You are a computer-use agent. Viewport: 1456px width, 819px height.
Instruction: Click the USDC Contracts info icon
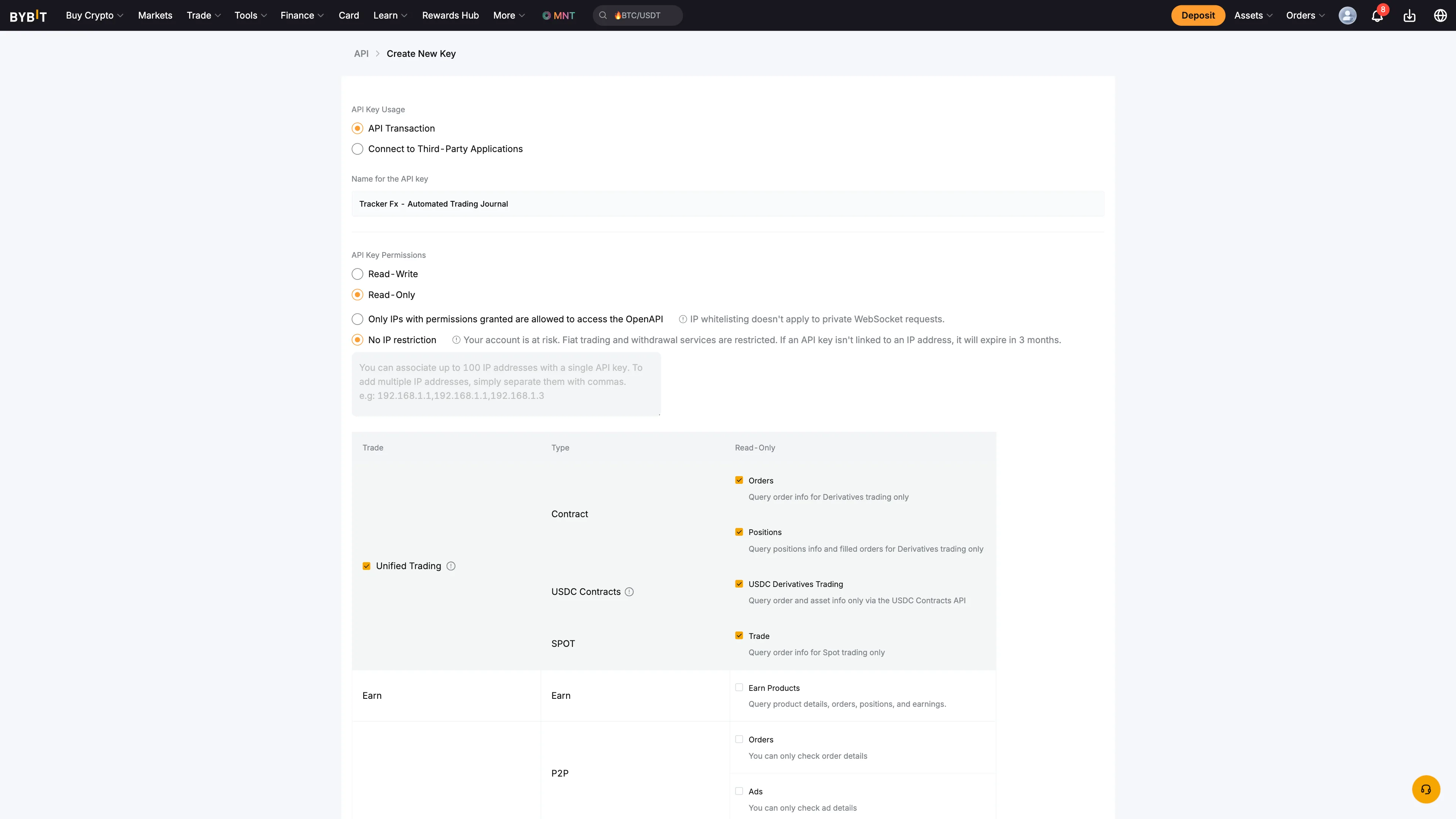(x=629, y=592)
